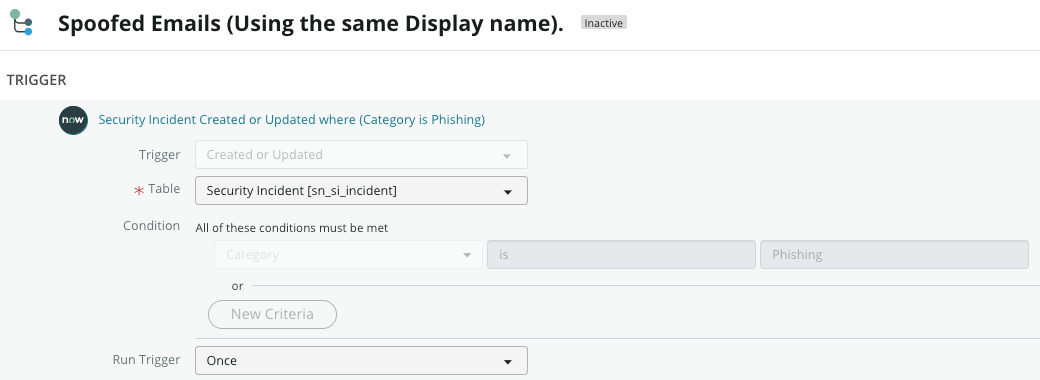Click the Trigger field label
The width and height of the screenshot is (1040, 380).
coord(159,155)
